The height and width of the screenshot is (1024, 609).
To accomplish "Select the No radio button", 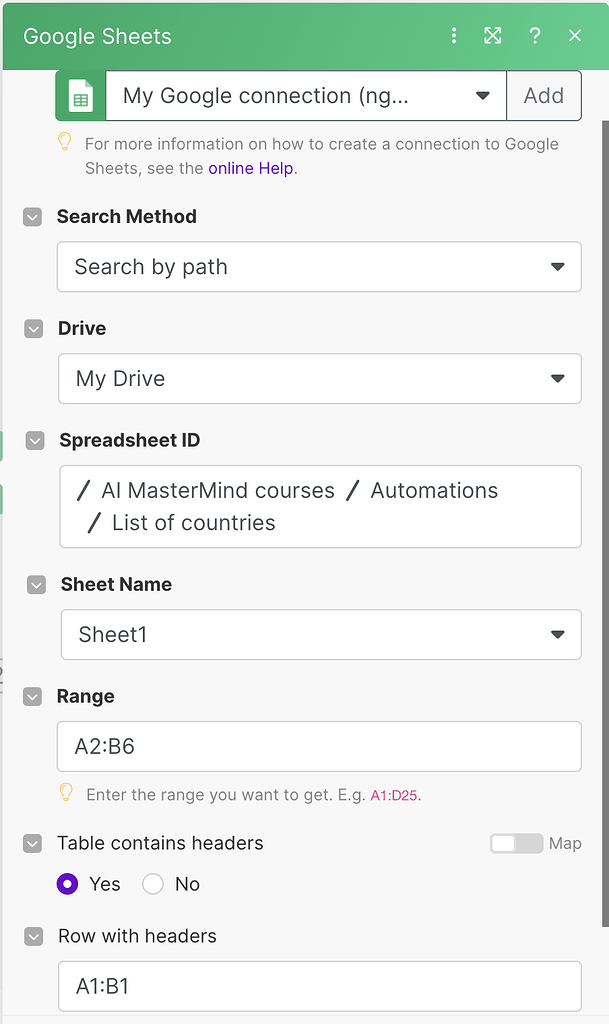I will pyautogui.click(x=152, y=884).
